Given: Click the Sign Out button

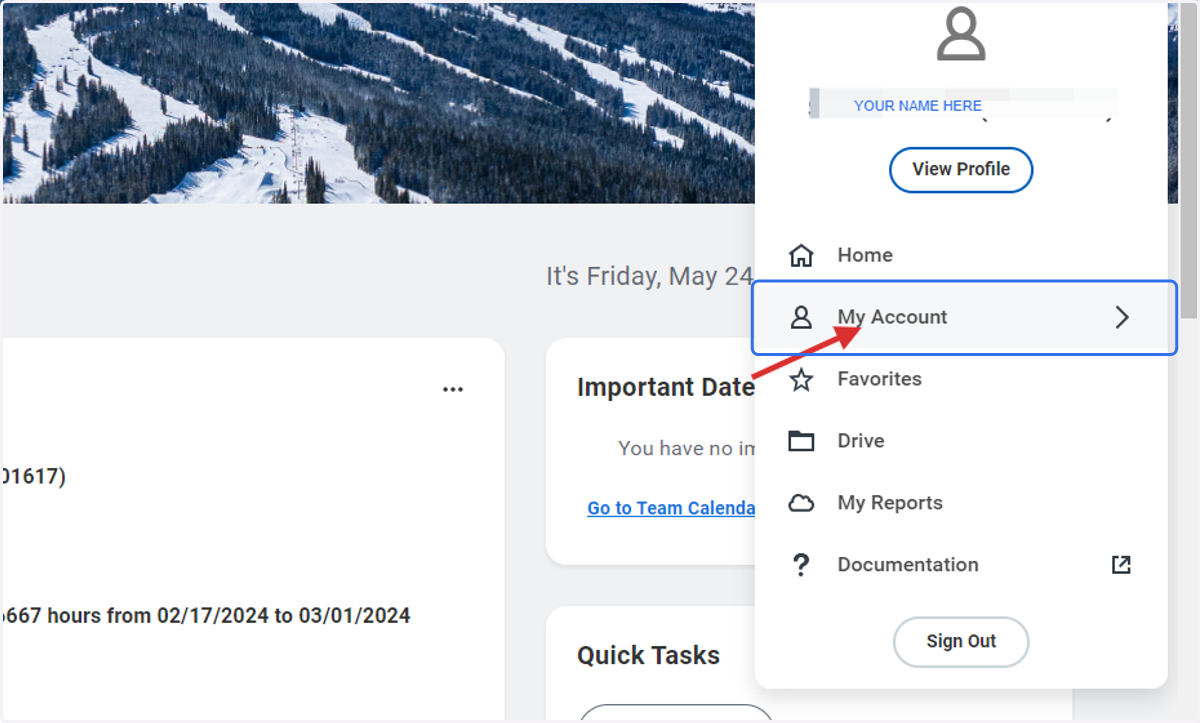Looking at the screenshot, I should click(961, 641).
